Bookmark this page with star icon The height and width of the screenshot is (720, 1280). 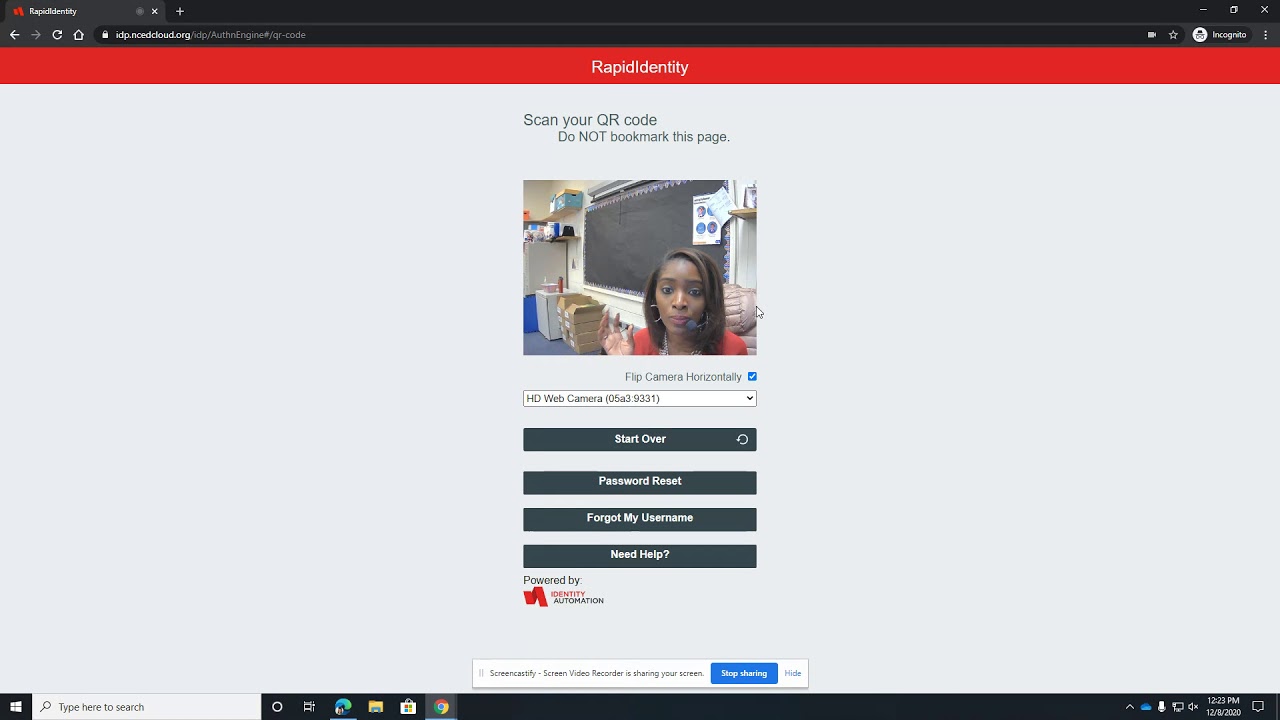1173,35
